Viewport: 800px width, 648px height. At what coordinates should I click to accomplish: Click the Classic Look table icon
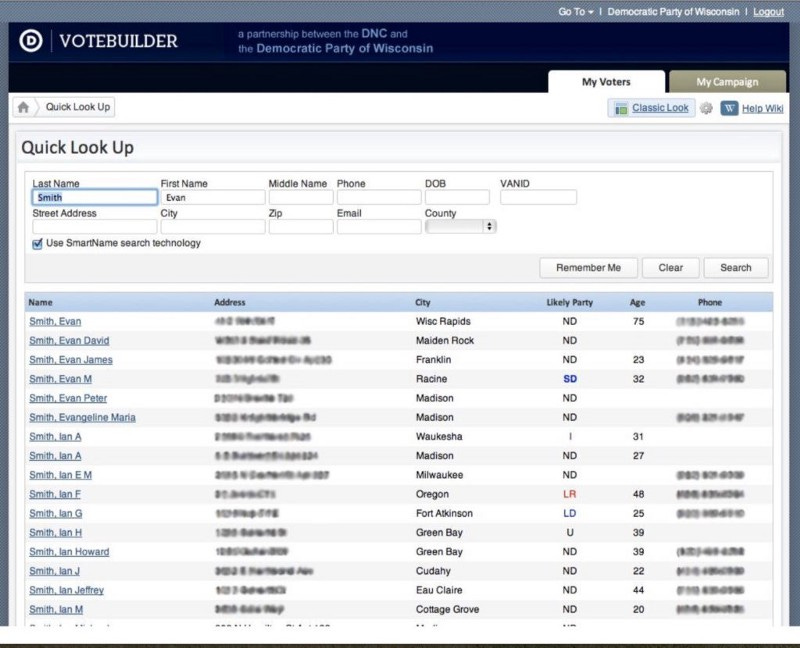click(621, 109)
